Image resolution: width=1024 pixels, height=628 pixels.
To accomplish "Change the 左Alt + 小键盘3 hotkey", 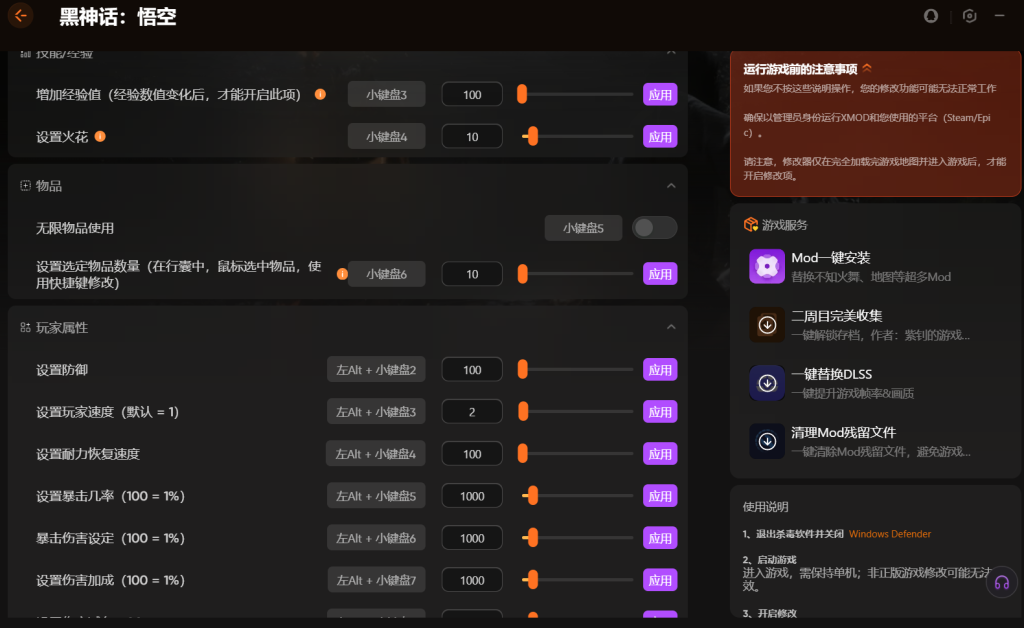I will (376, 412).
